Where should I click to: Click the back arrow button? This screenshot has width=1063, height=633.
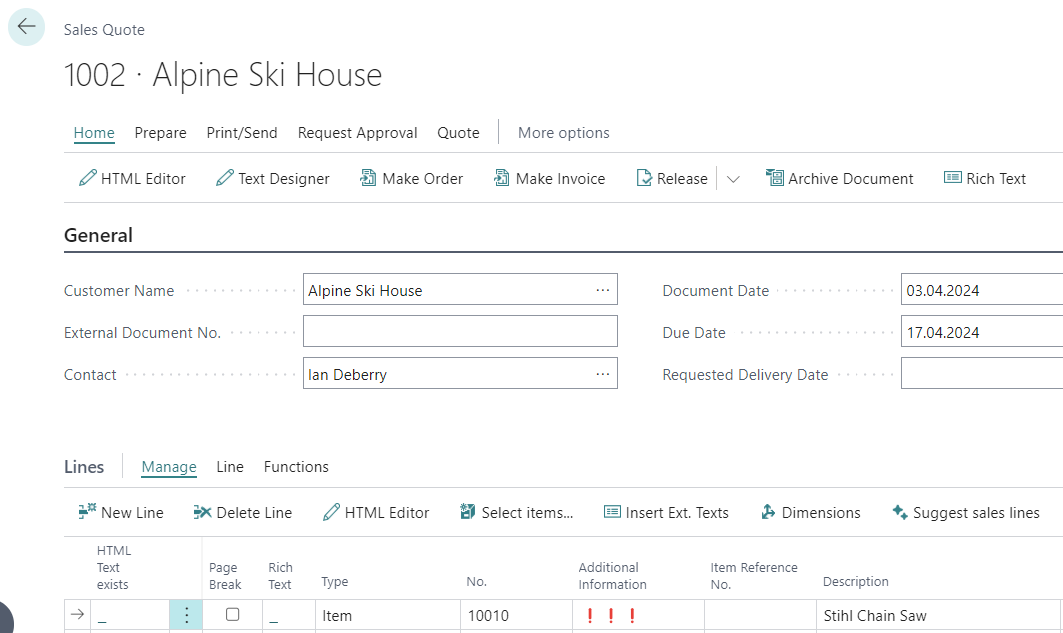coord(26,27)
